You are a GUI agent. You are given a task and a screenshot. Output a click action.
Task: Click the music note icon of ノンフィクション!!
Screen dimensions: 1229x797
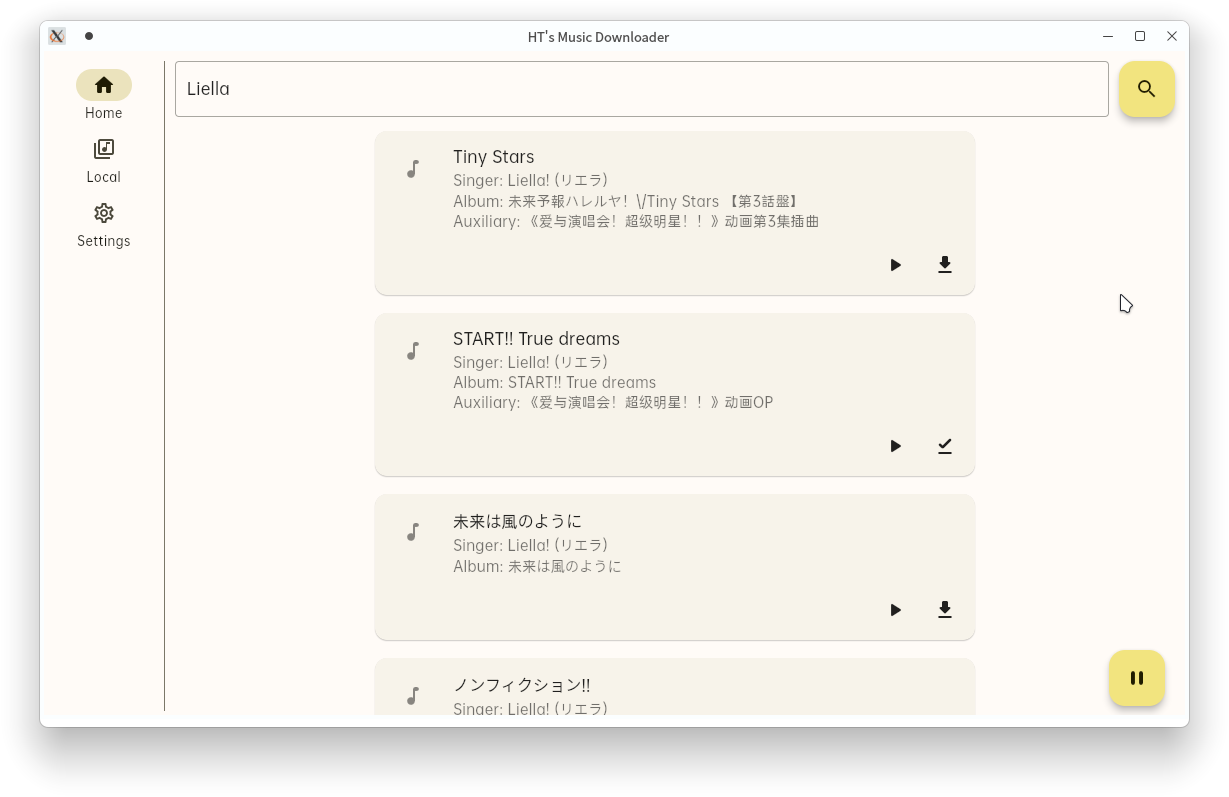412,696
